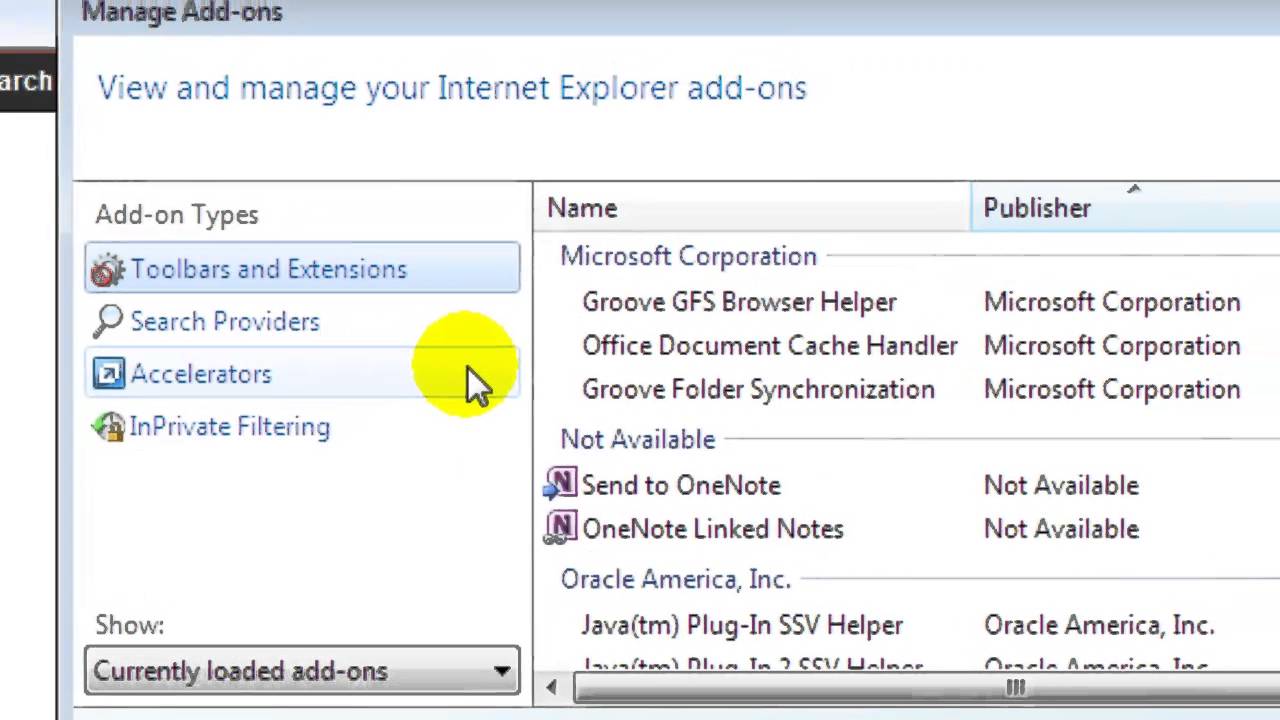Click Publisher cell of Groove GFS Browser Helper

[1111, 302]
